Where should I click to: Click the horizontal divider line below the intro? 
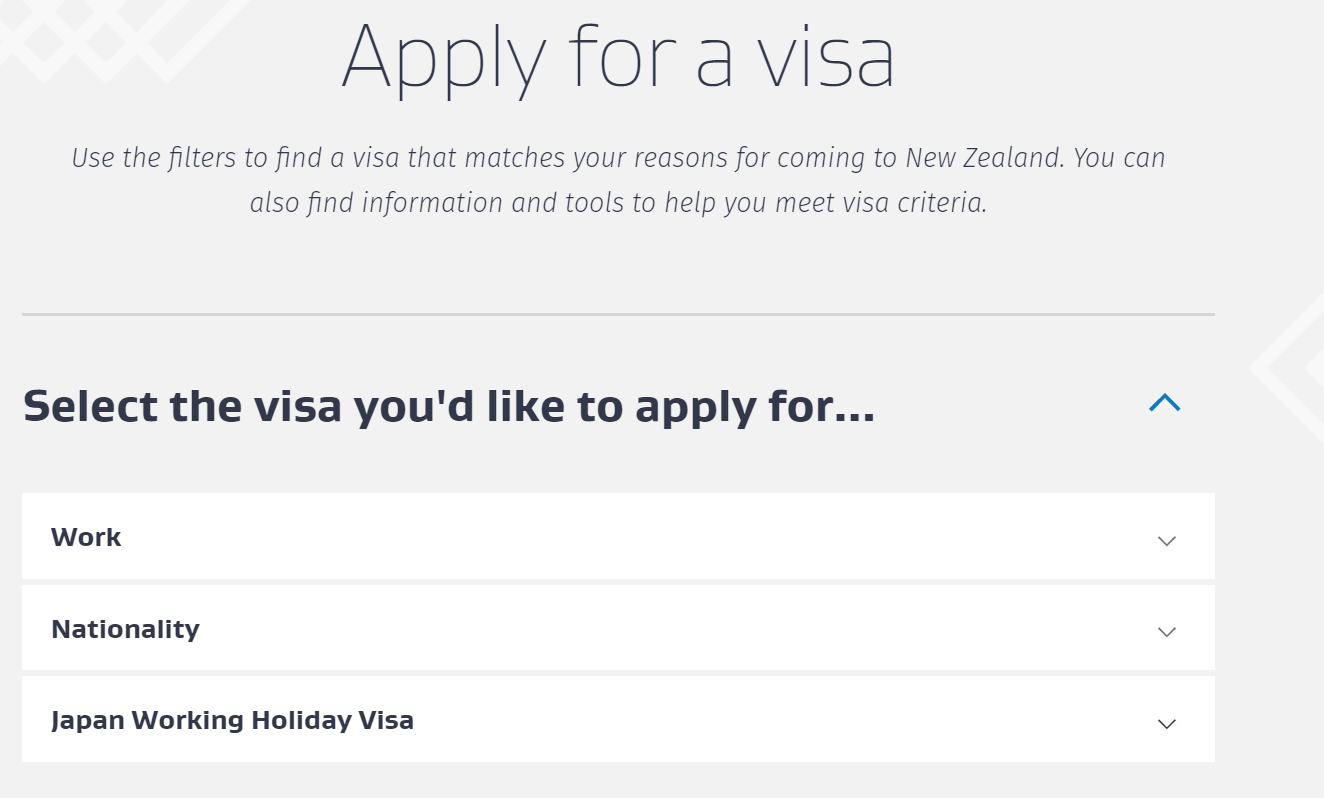click(618, 314)
